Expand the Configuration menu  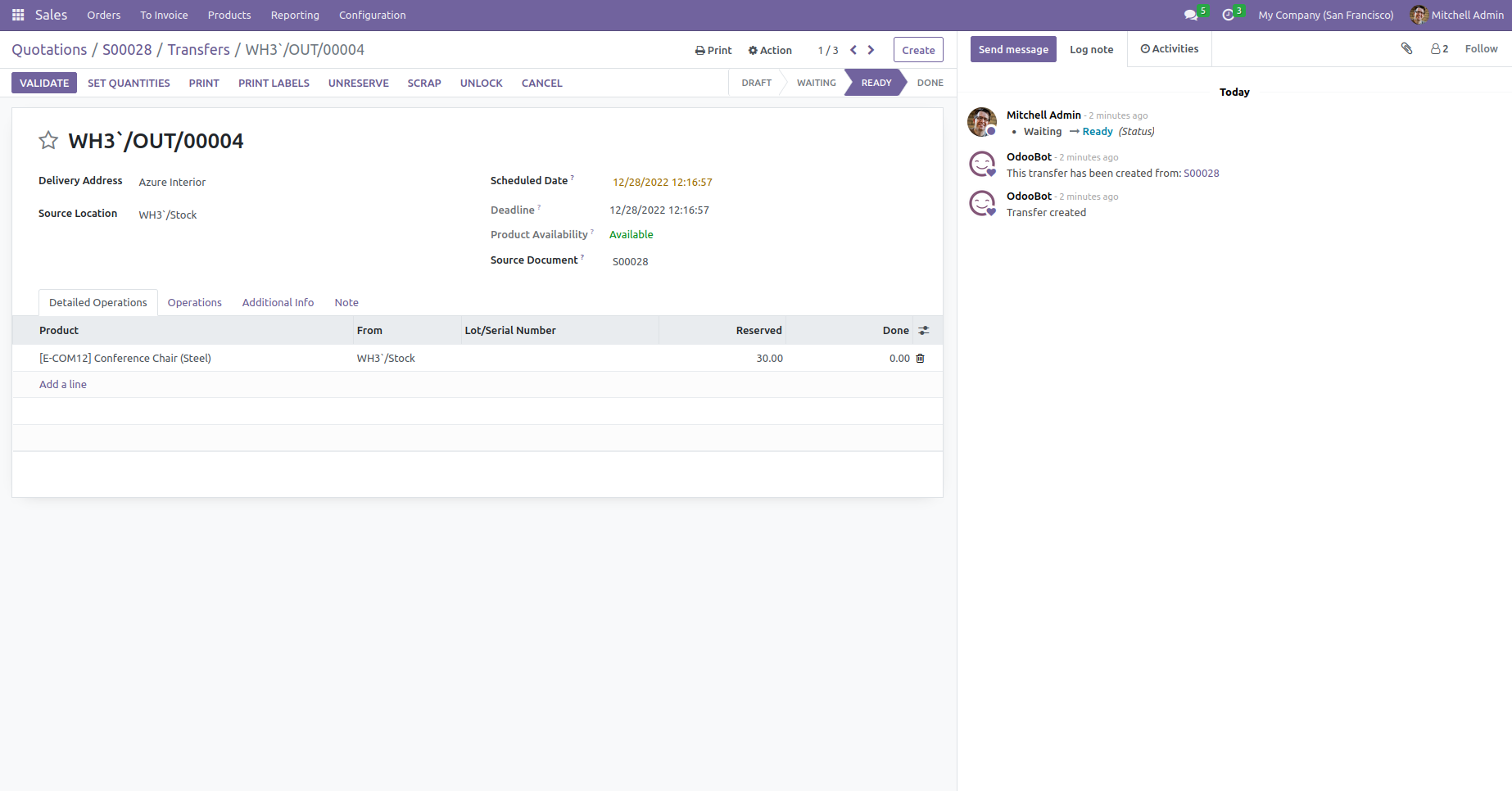point(372,15)
